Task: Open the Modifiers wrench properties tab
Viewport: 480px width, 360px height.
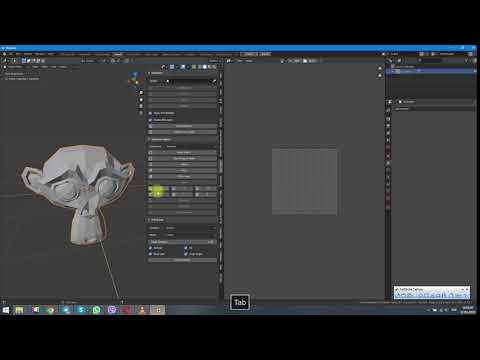Action: click(388, 163)
